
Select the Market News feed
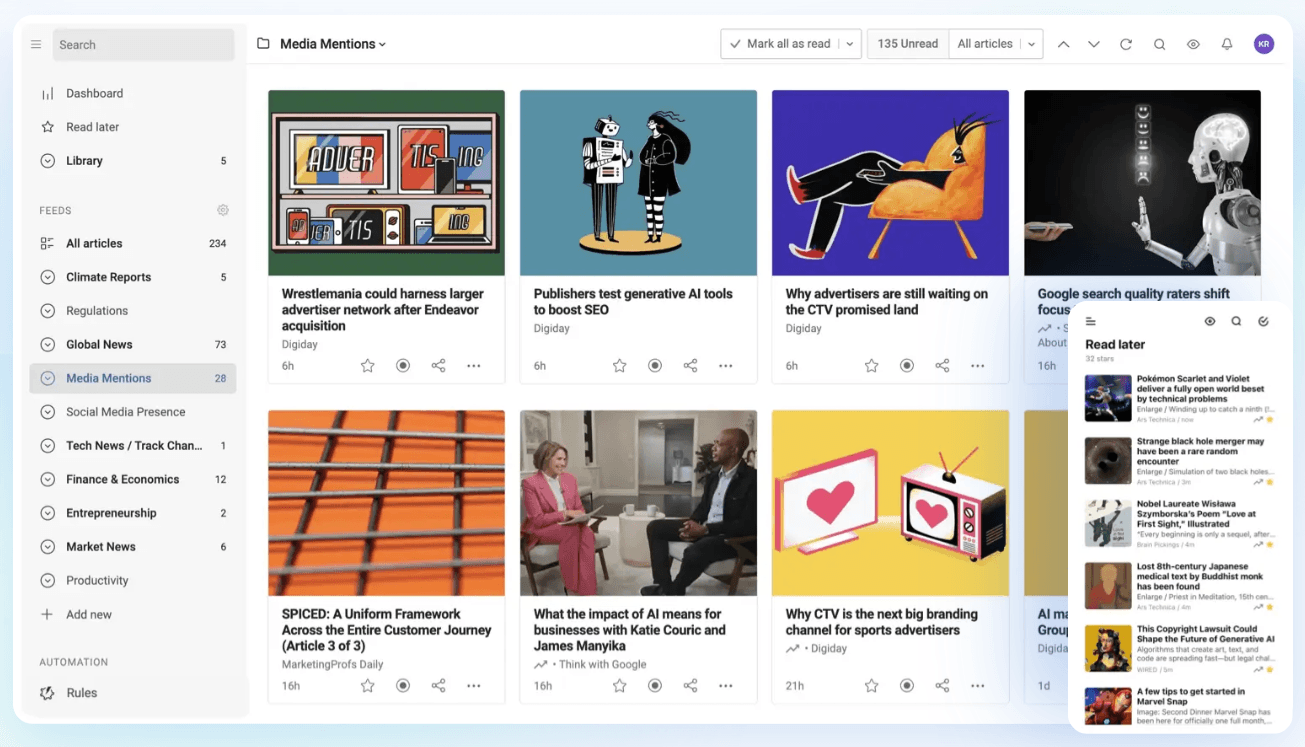pos(133,547)
